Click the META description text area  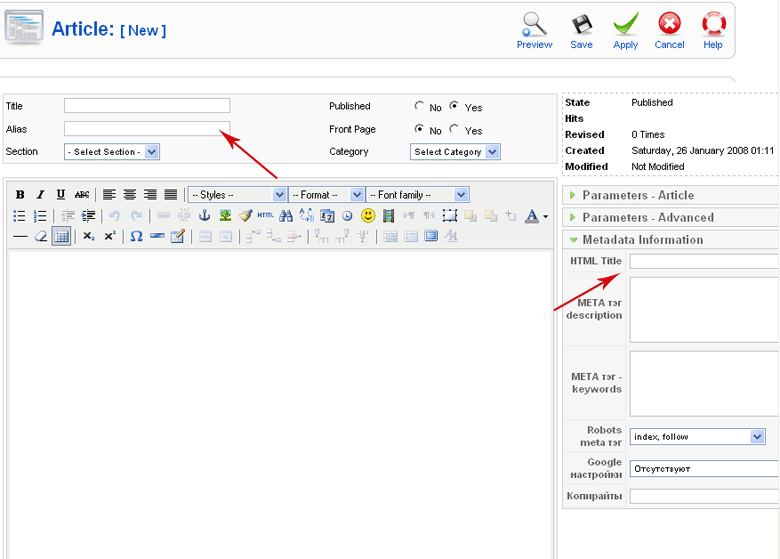point(704,310)
